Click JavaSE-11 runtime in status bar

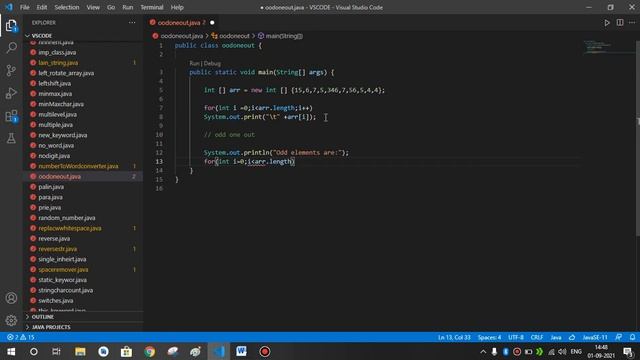pos(595,338)
